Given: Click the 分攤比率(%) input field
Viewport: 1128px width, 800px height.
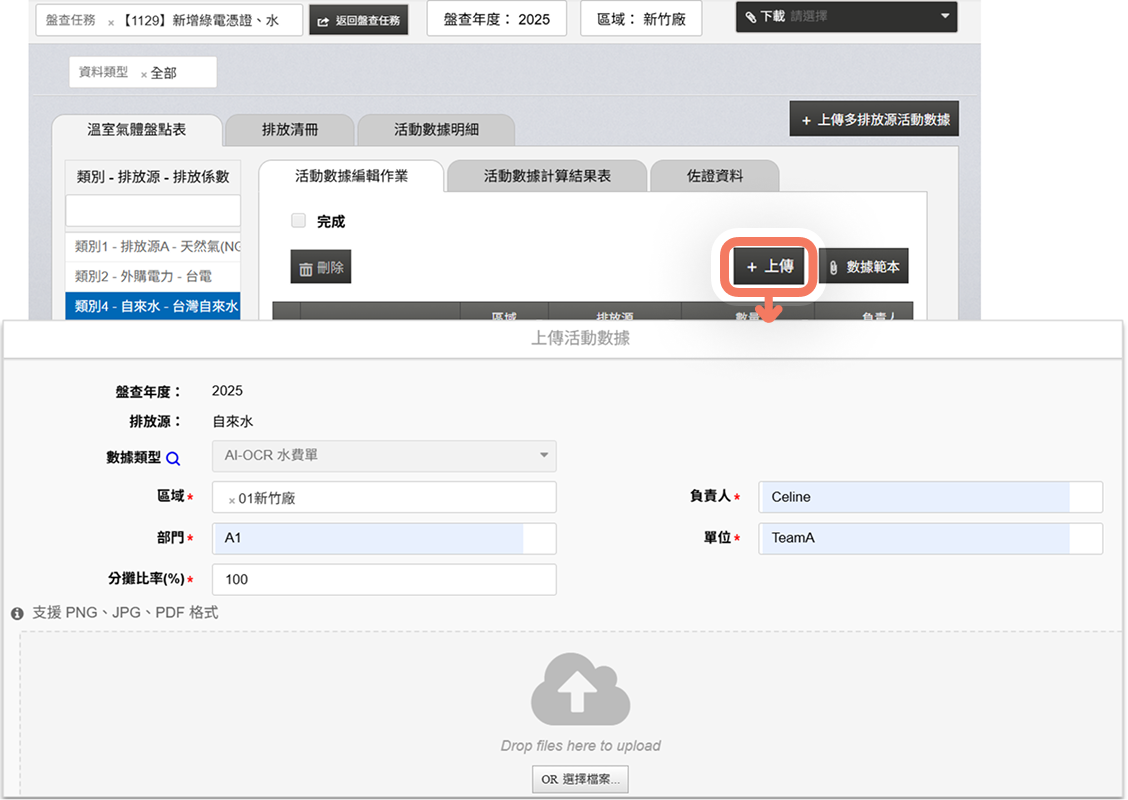Looking at the screenshot, I should point(384,579).
